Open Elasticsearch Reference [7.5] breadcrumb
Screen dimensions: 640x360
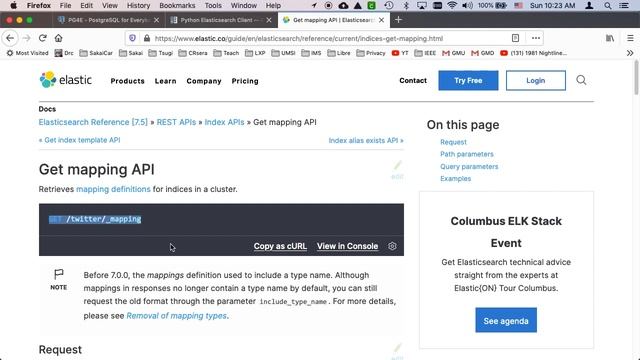93,122
